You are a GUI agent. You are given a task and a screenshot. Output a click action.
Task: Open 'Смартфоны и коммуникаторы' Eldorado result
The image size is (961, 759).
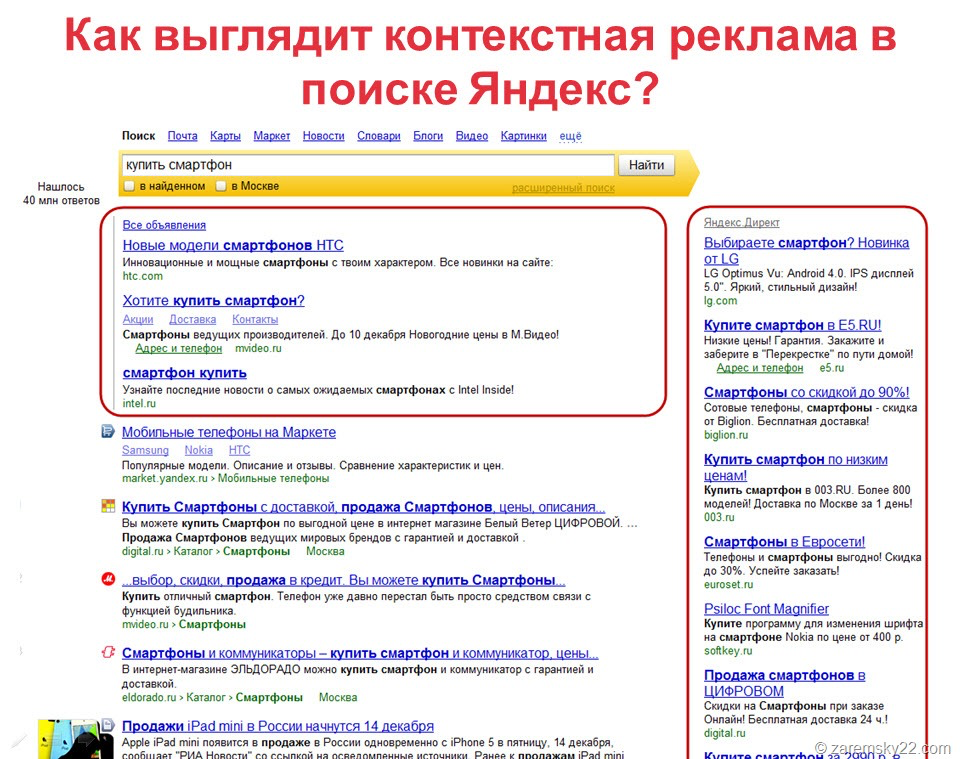coord(360,653)
